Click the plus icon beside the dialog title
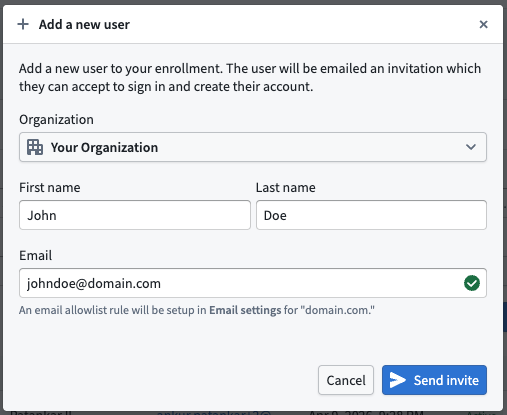This screenshot has width=507, height=415. coord(23,24)
